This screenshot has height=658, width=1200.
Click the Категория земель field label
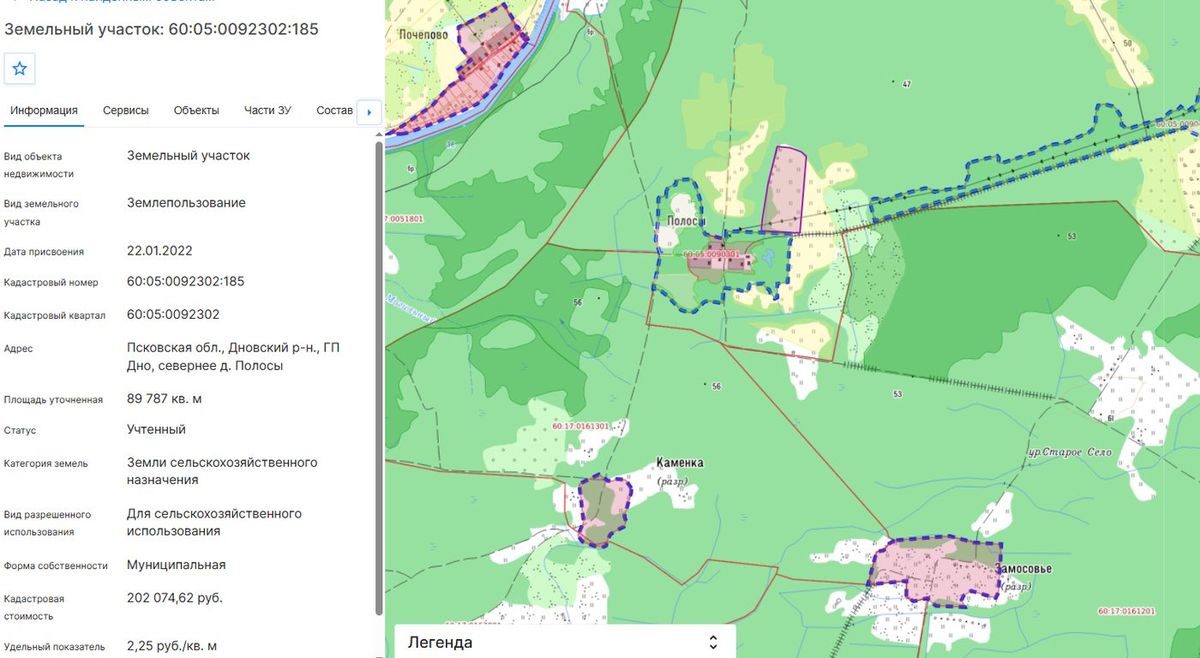tap(46, 464)
